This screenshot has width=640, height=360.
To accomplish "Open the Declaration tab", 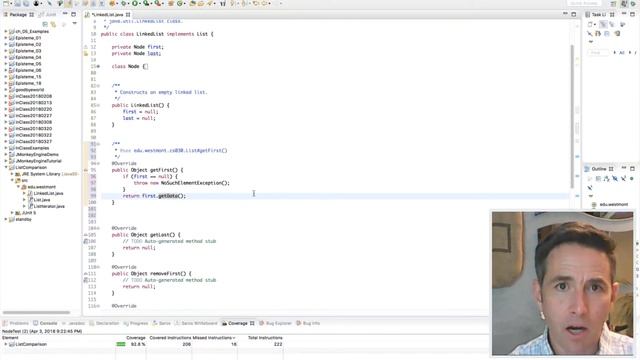I will click(104, 323).
